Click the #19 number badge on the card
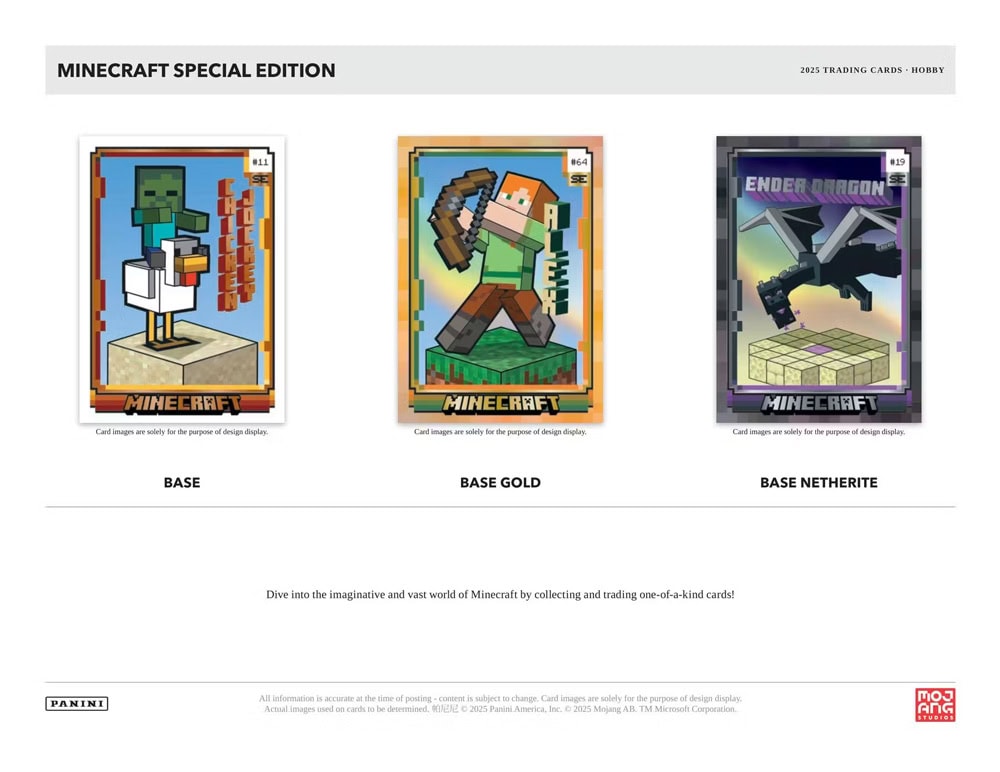The height and width of the screenshot is (772, 1000). point(897,162)
